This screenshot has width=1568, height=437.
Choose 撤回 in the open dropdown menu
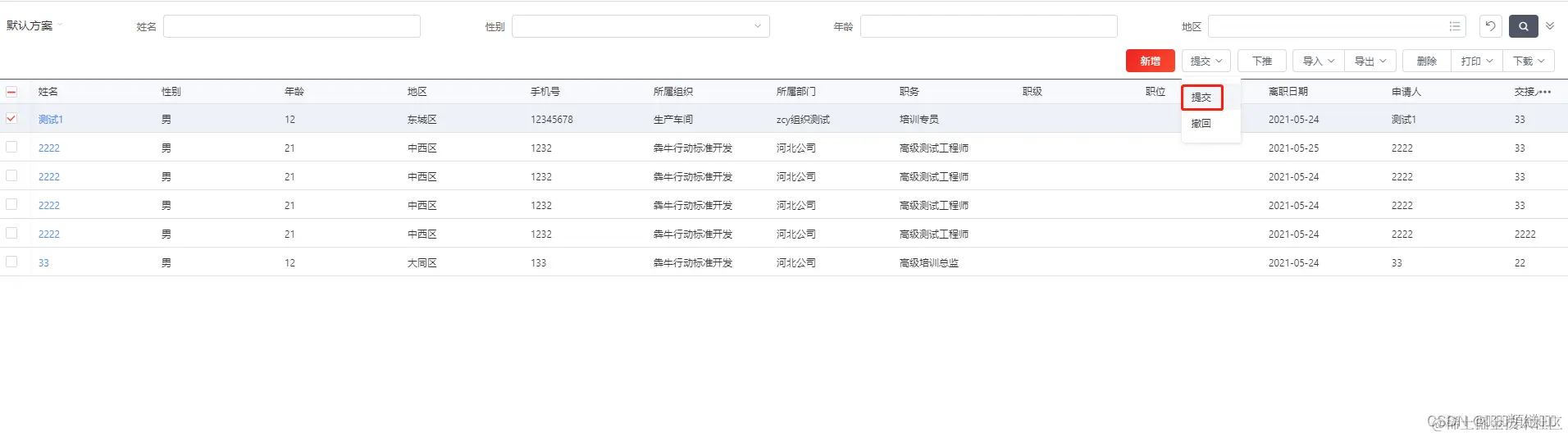1201,124
